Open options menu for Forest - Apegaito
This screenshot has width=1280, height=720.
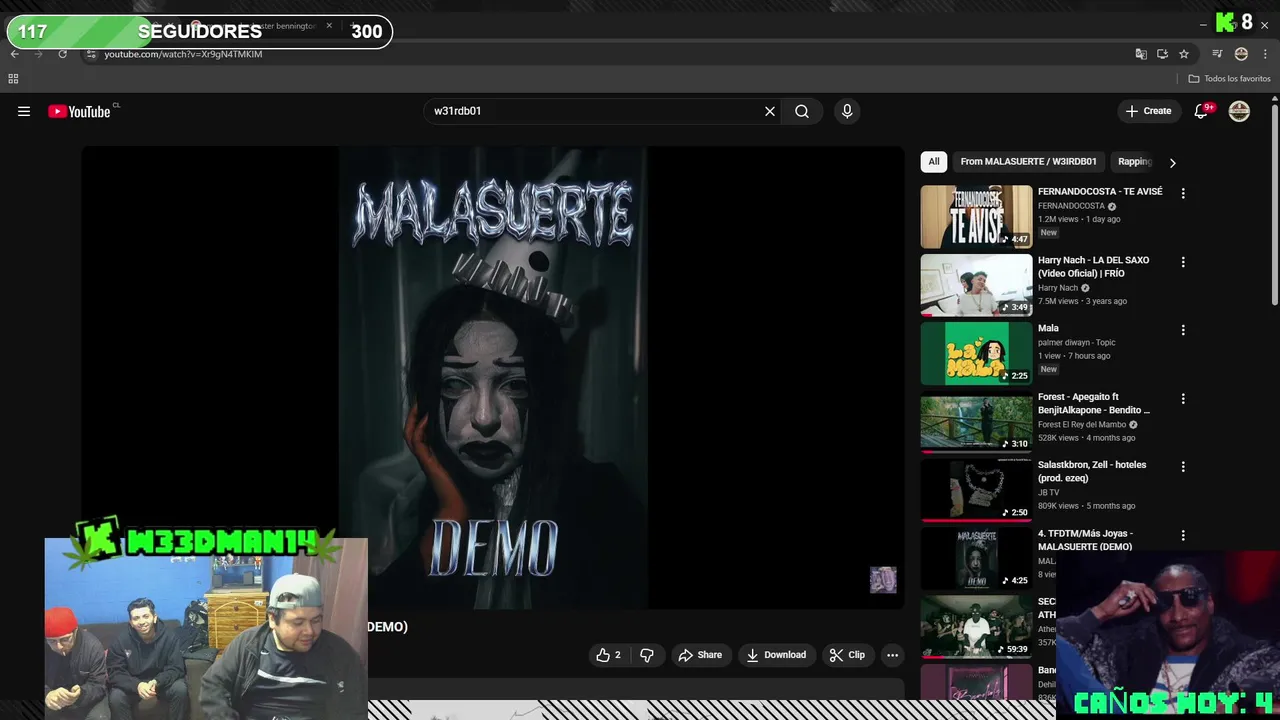[1183, 398]
